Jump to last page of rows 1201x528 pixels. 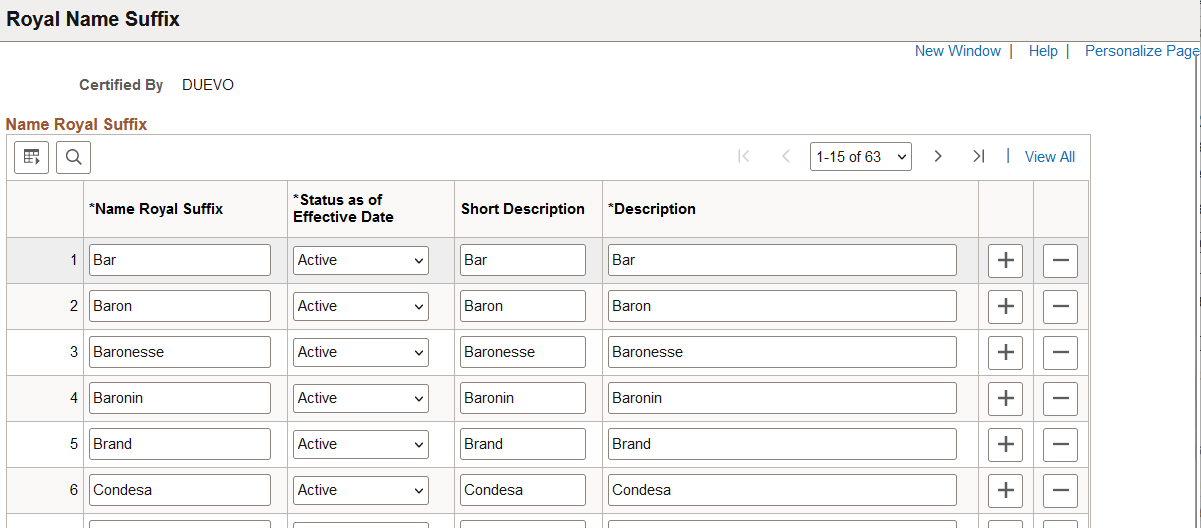979,156
